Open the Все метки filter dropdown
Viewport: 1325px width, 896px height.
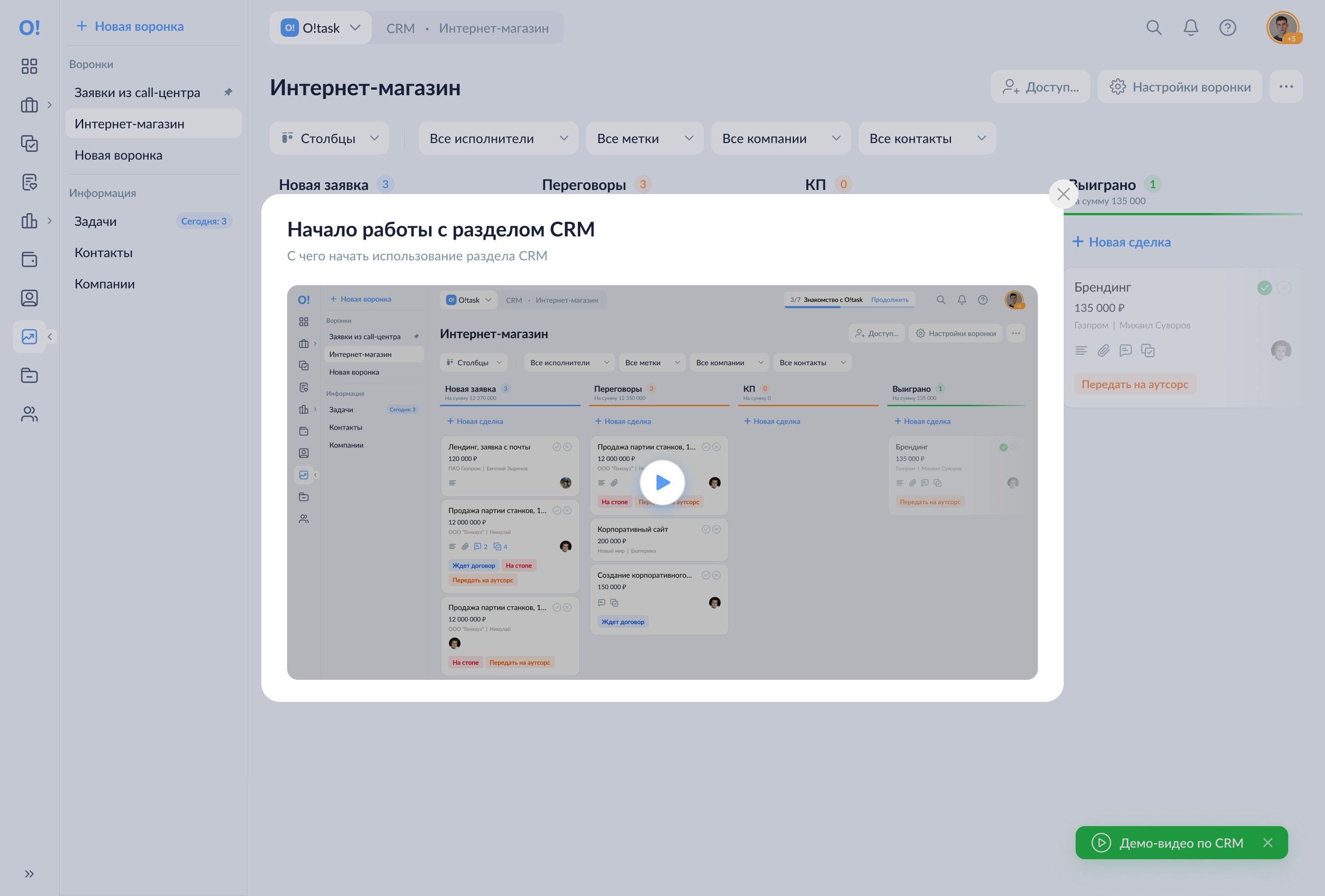(x=645, y=138)
